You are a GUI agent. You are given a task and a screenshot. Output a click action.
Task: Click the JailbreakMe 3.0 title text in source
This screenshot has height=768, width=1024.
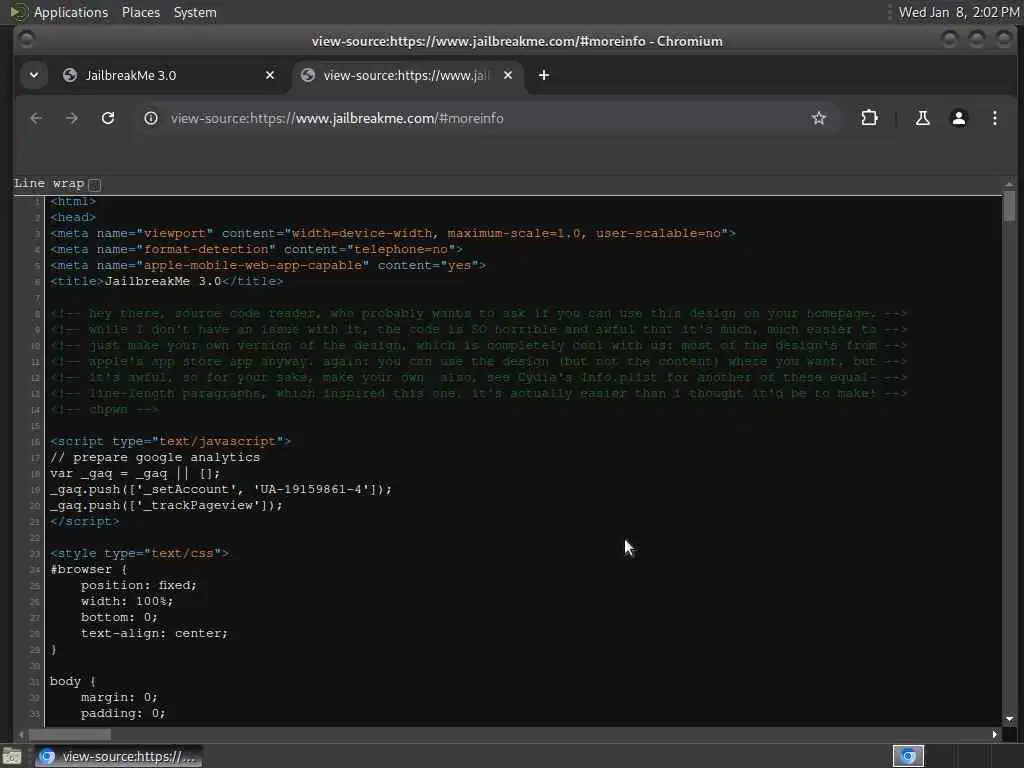click(163, 281)
